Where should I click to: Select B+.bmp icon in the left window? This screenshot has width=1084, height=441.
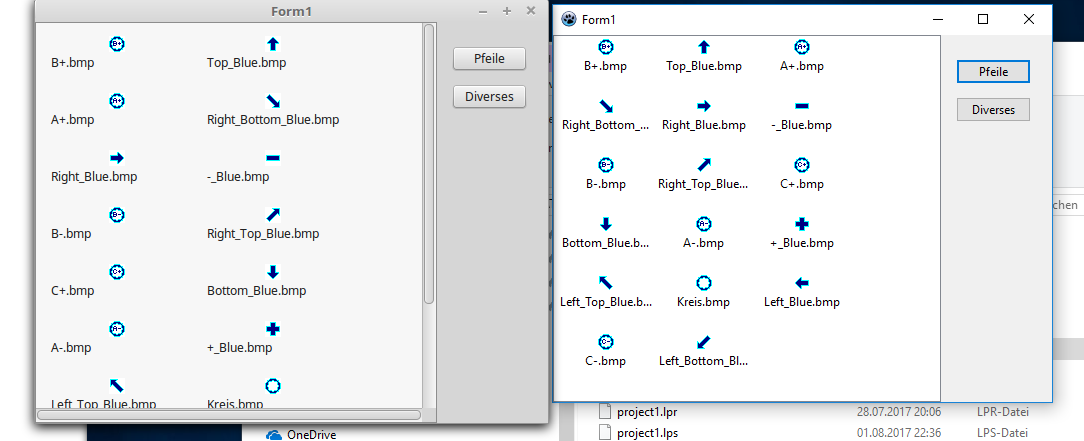click(x=116, y=44)
